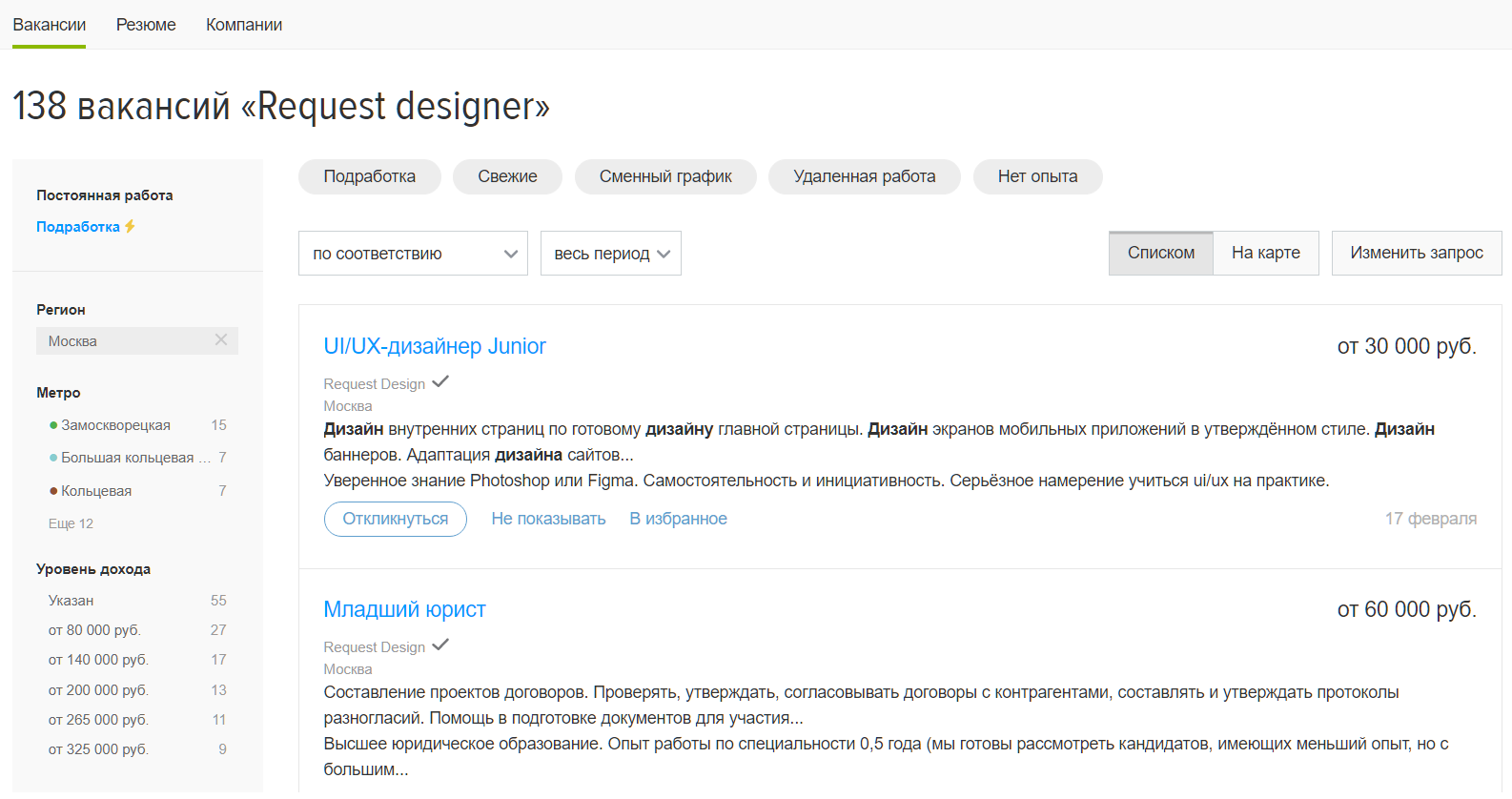Select Постоянная работа in sidebar

coord(105,195)
